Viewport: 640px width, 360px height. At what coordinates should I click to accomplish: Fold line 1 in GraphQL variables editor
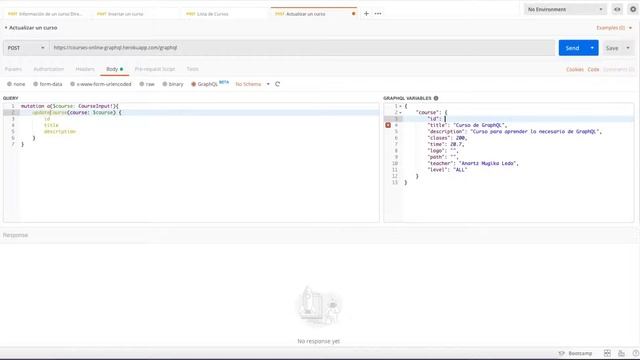point(400,106)
